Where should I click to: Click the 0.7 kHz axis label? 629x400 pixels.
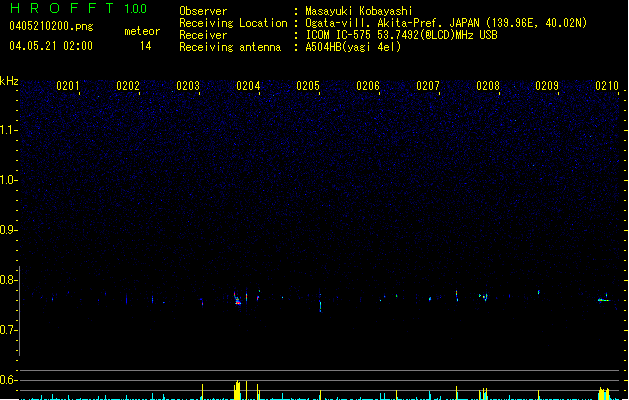click(8, 330)
